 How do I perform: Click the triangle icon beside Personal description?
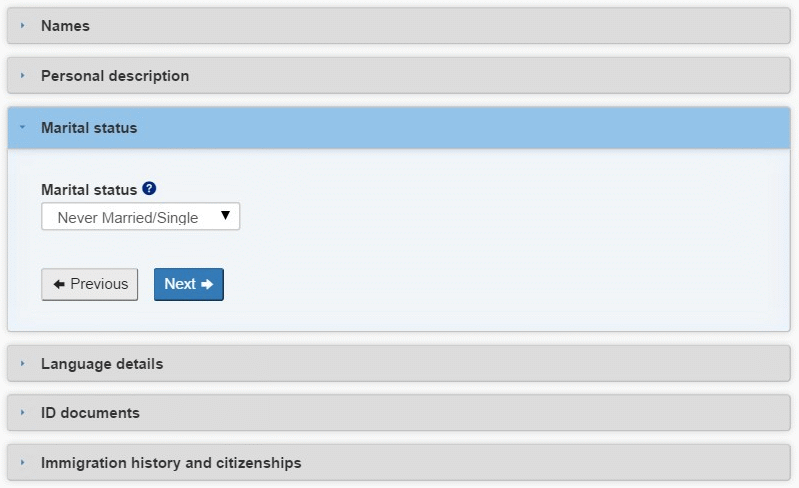click(x=22, y=75)
